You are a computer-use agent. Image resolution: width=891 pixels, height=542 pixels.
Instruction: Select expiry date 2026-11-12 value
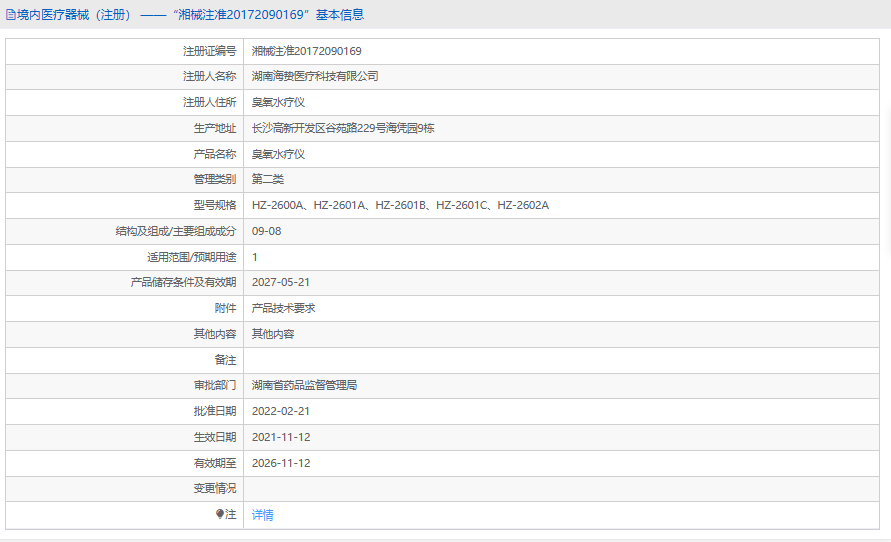point(281,463)
